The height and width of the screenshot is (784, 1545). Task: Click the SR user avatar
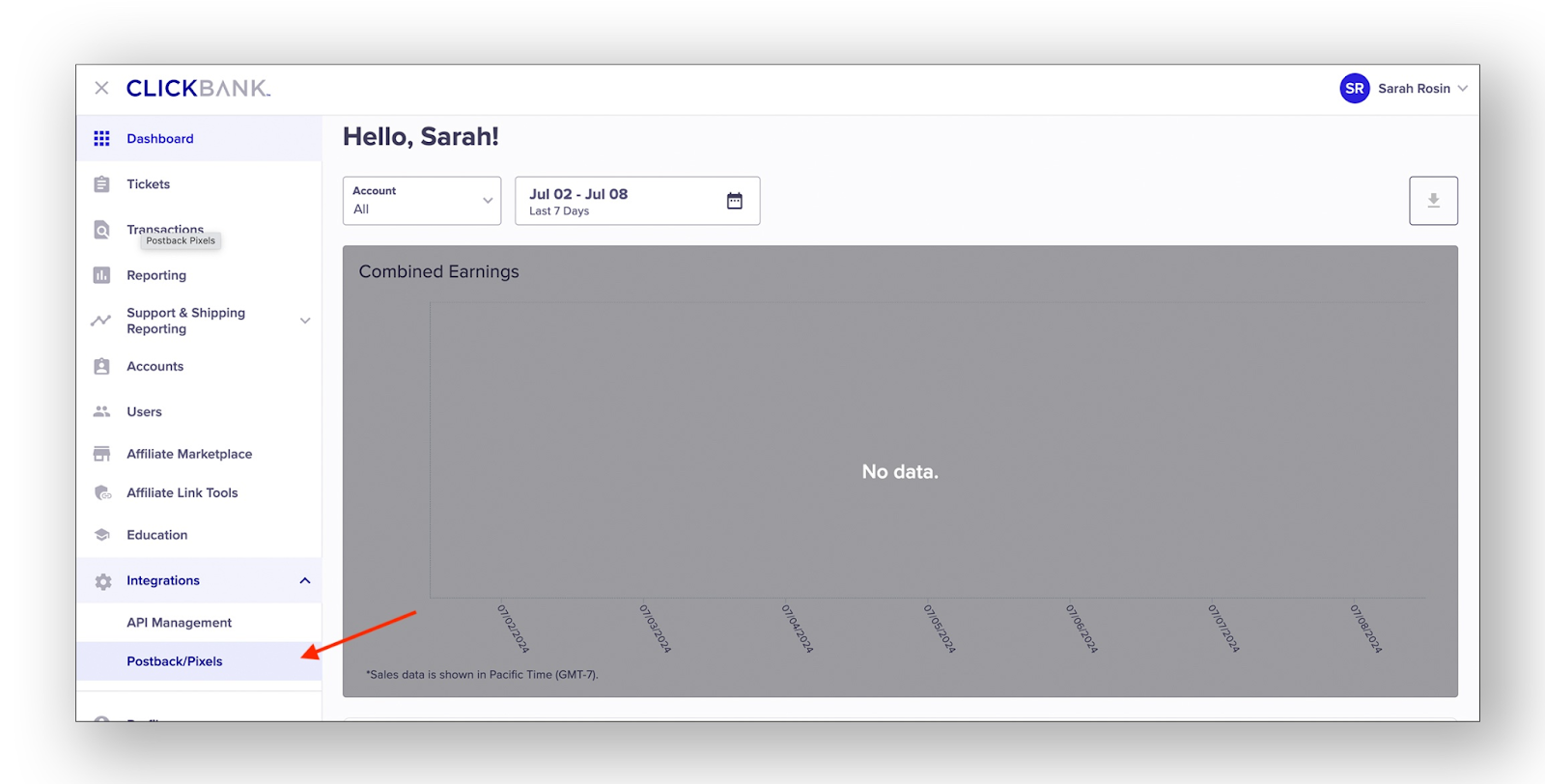1355,88
